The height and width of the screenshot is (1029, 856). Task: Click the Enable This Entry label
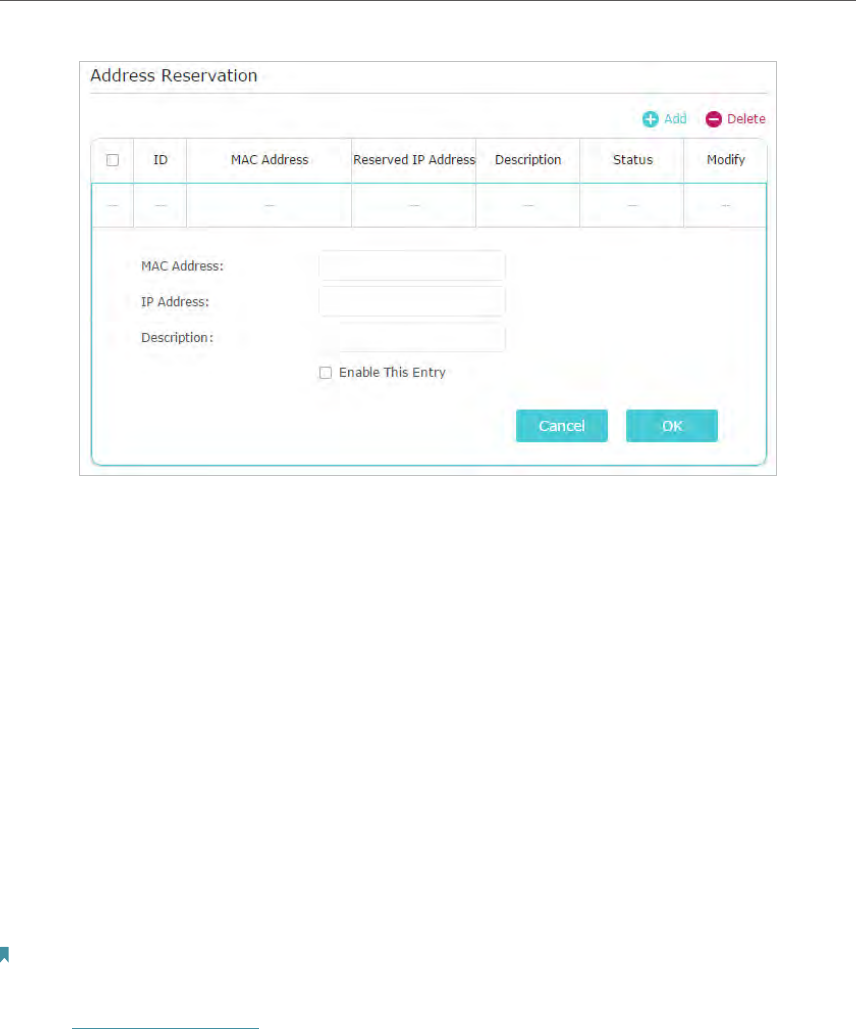click(x=392, y=372)
